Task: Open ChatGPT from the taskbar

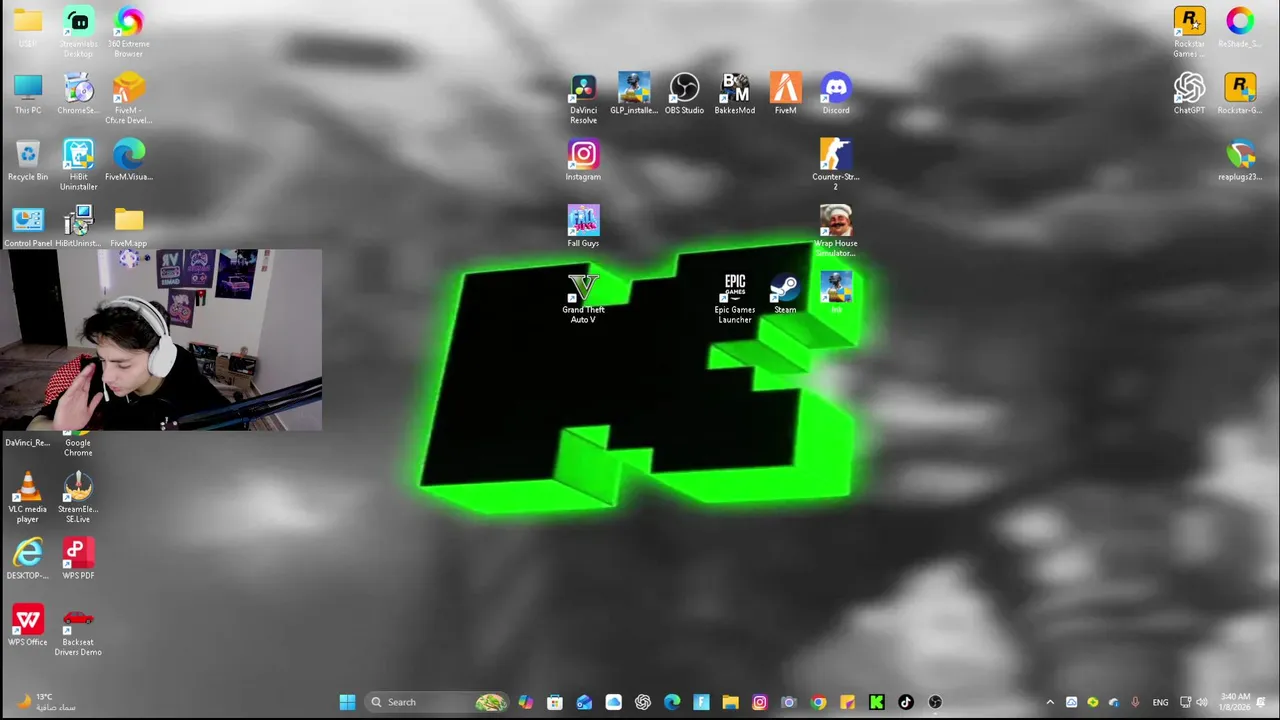Action: point(643,702)
